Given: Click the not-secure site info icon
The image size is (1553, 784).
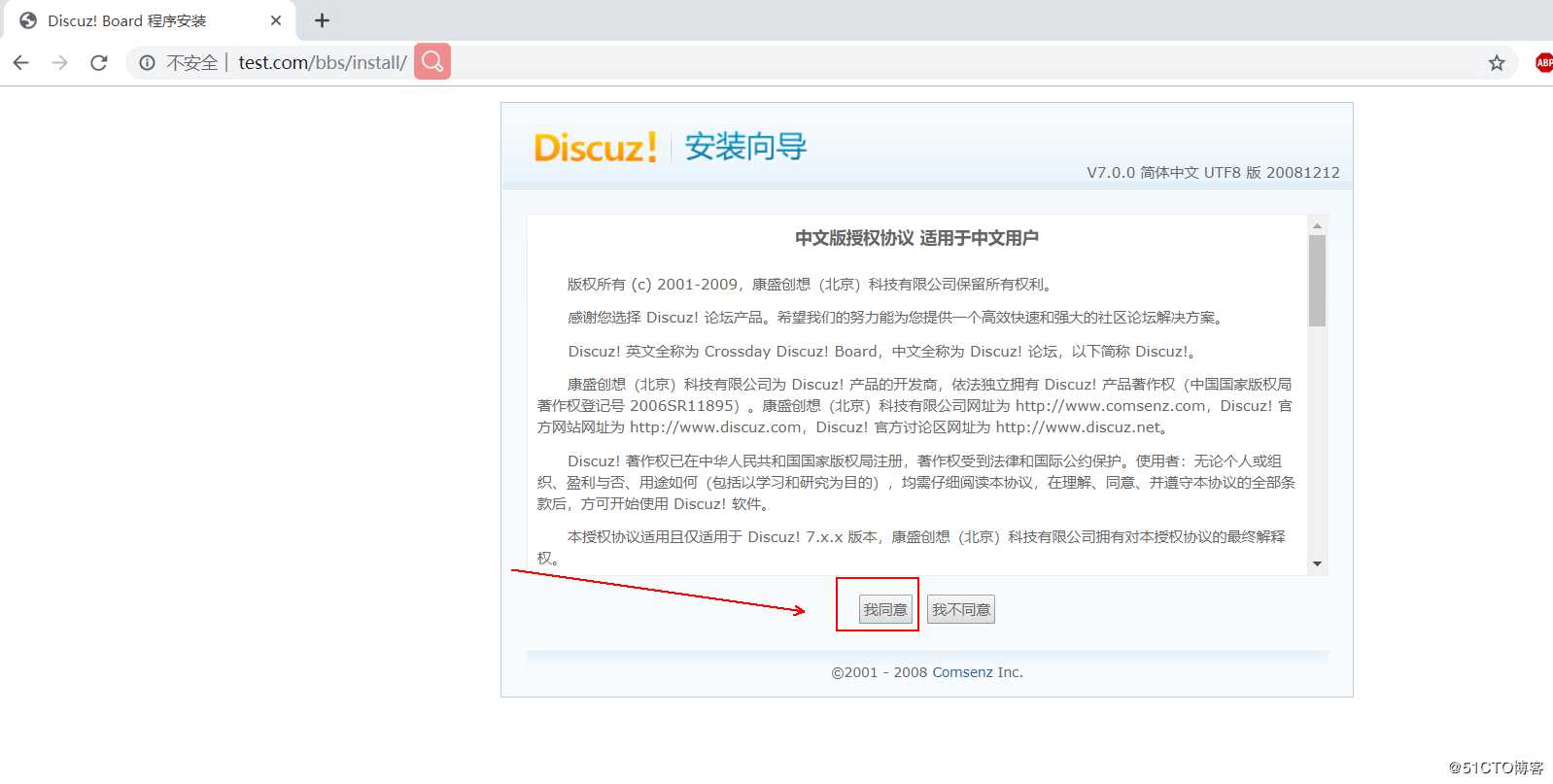Looking at the screenshot, I should coord(147,62).
